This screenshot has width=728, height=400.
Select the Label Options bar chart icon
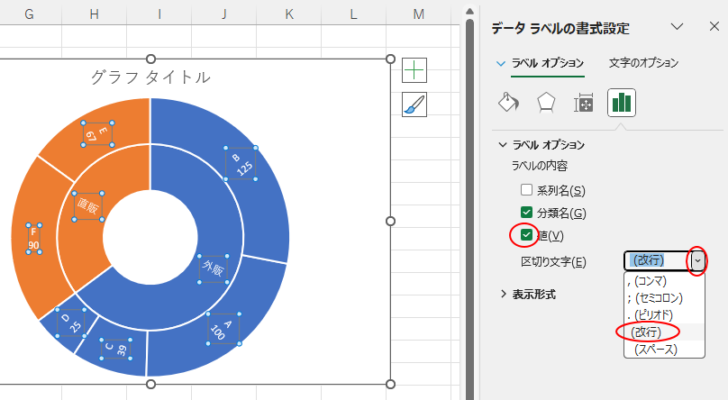point(622,102)
